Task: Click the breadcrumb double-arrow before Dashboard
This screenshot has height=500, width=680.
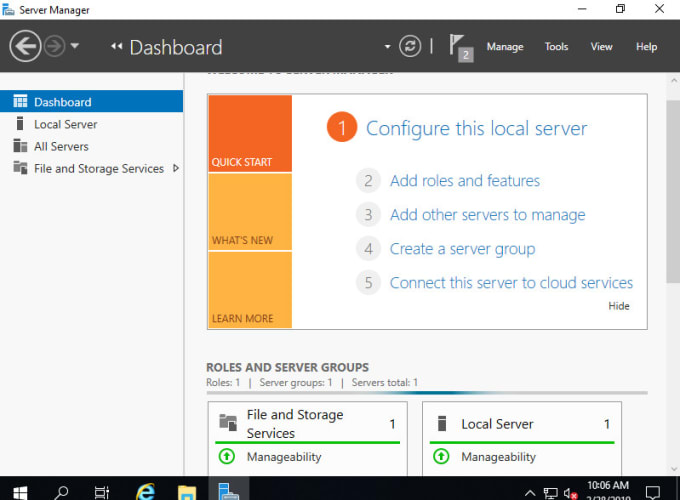Action: click(116, 46)
